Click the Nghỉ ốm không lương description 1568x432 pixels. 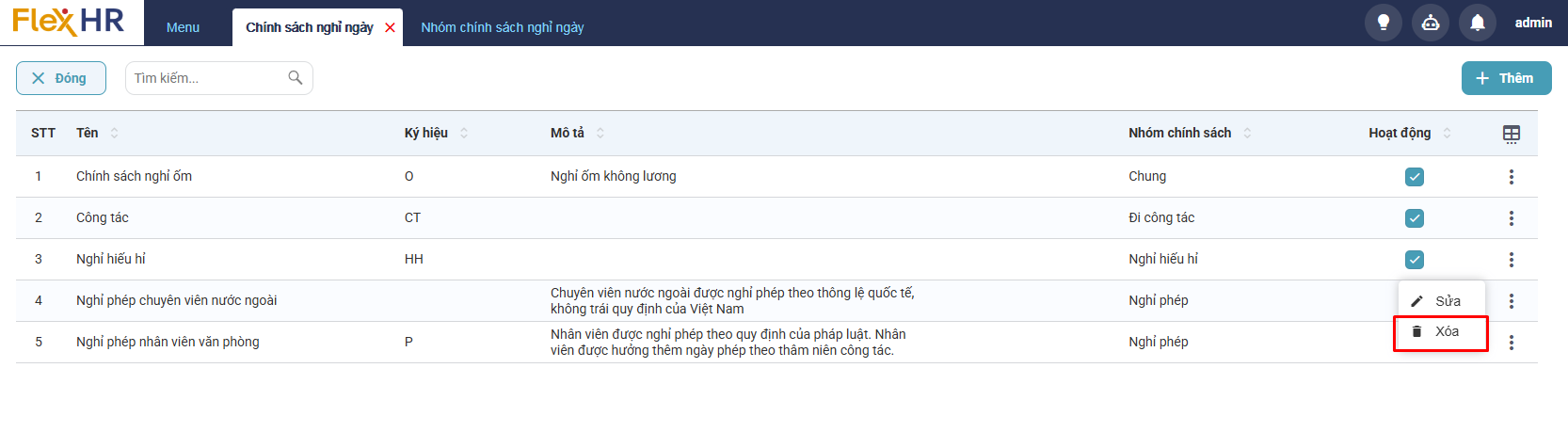[614, 176]
